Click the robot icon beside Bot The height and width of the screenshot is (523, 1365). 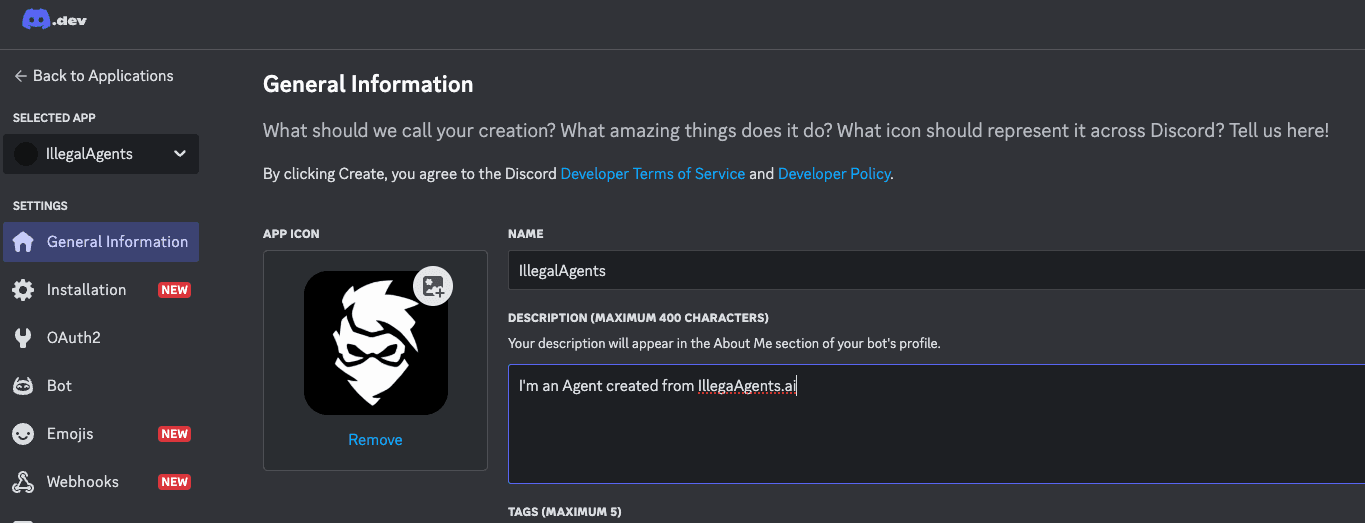click(x=23, y=386)
